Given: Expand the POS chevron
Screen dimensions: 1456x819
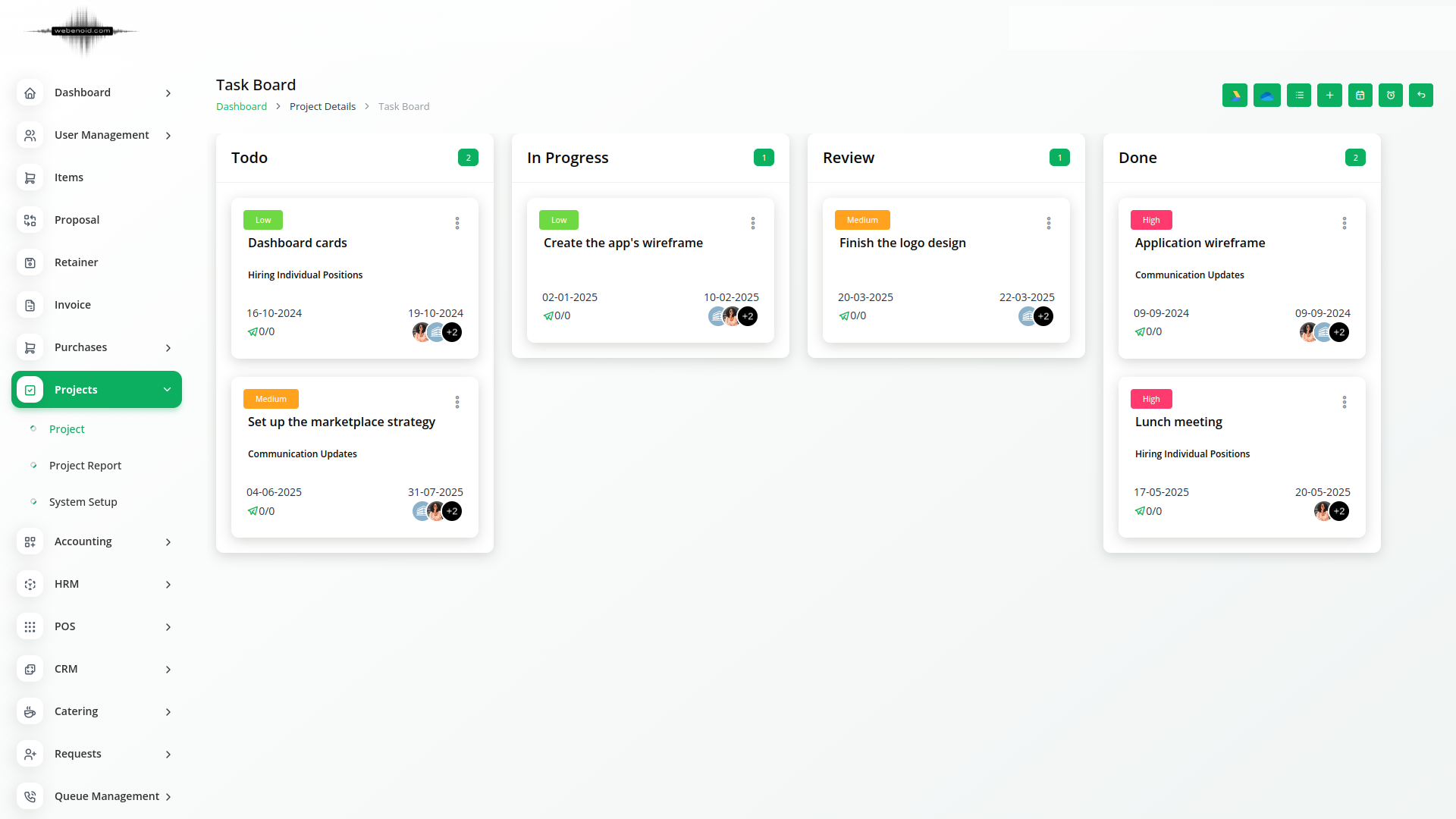Looking at the screenshot, I should (168, 627).
